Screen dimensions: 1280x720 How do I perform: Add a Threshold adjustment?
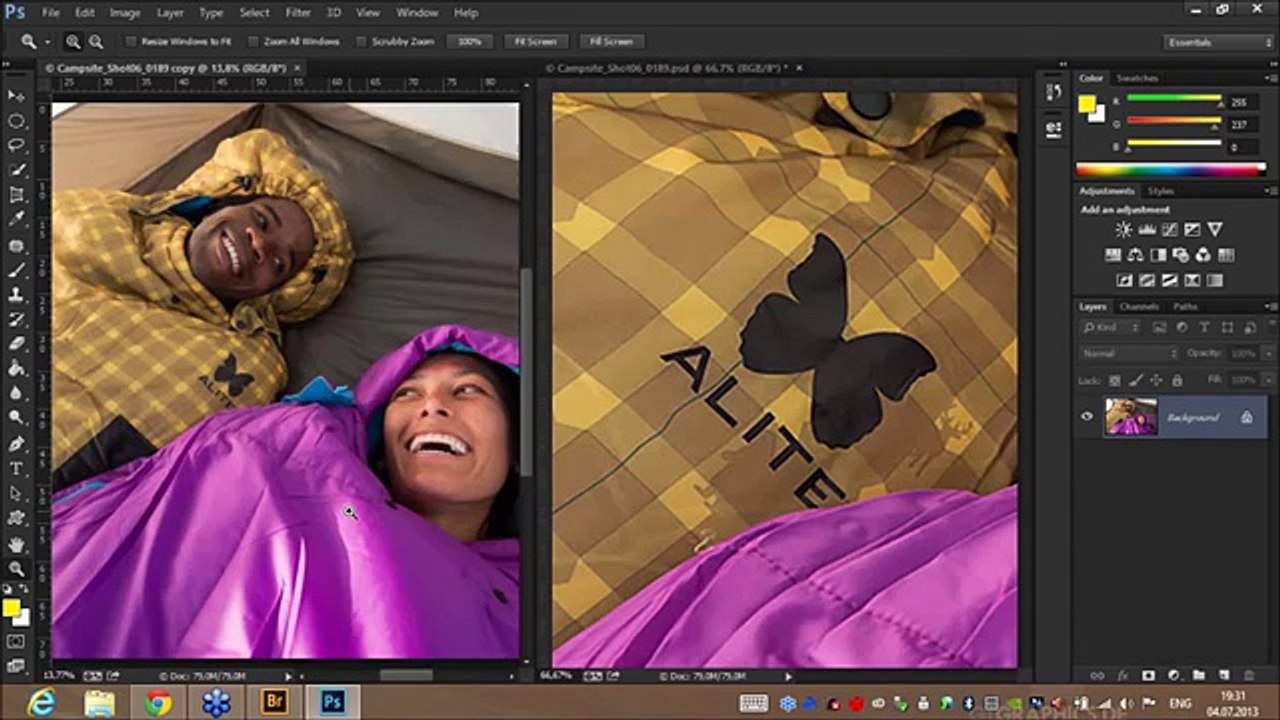1170,281
